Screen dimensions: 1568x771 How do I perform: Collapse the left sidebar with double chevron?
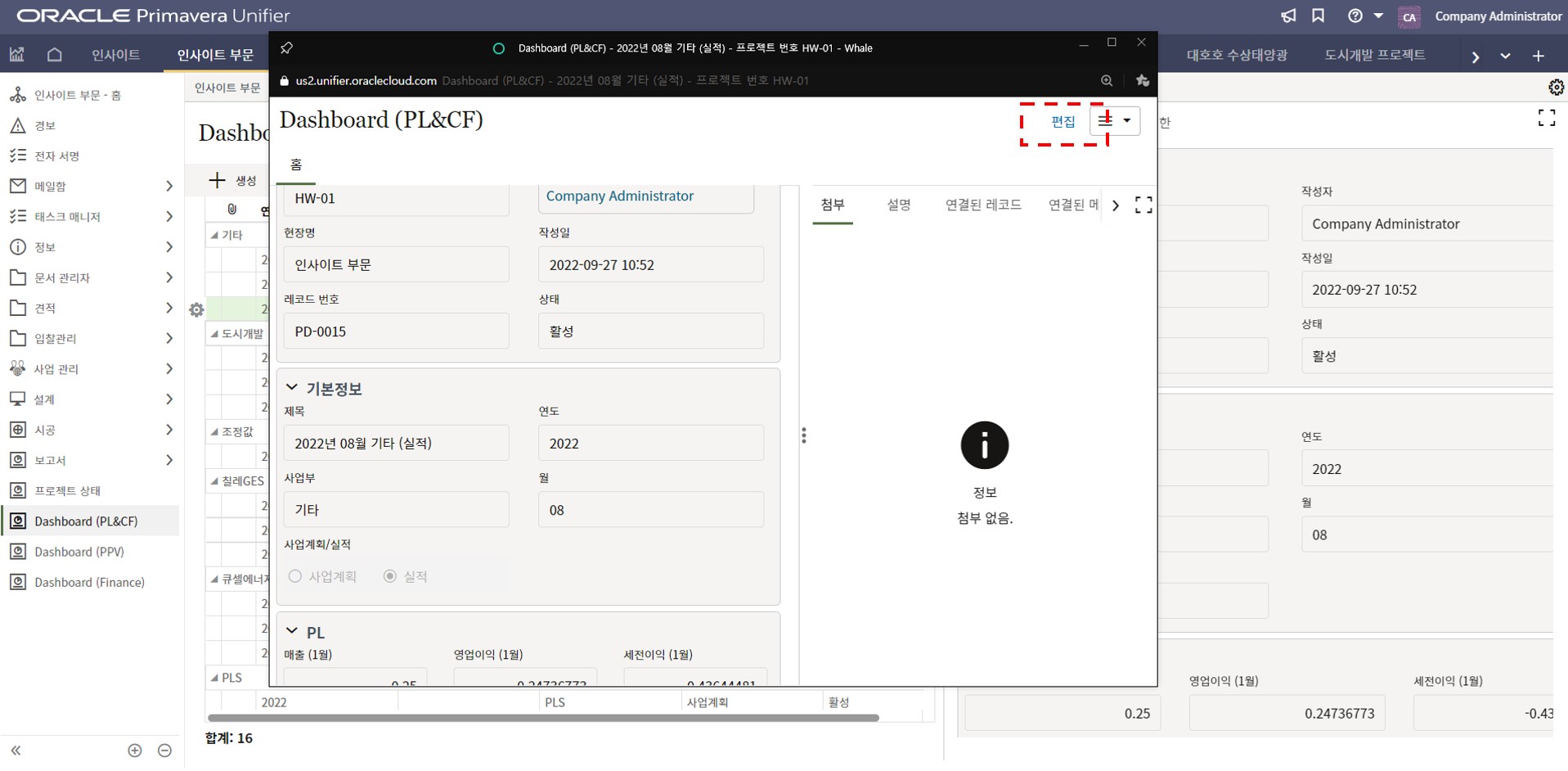[16, 751]
